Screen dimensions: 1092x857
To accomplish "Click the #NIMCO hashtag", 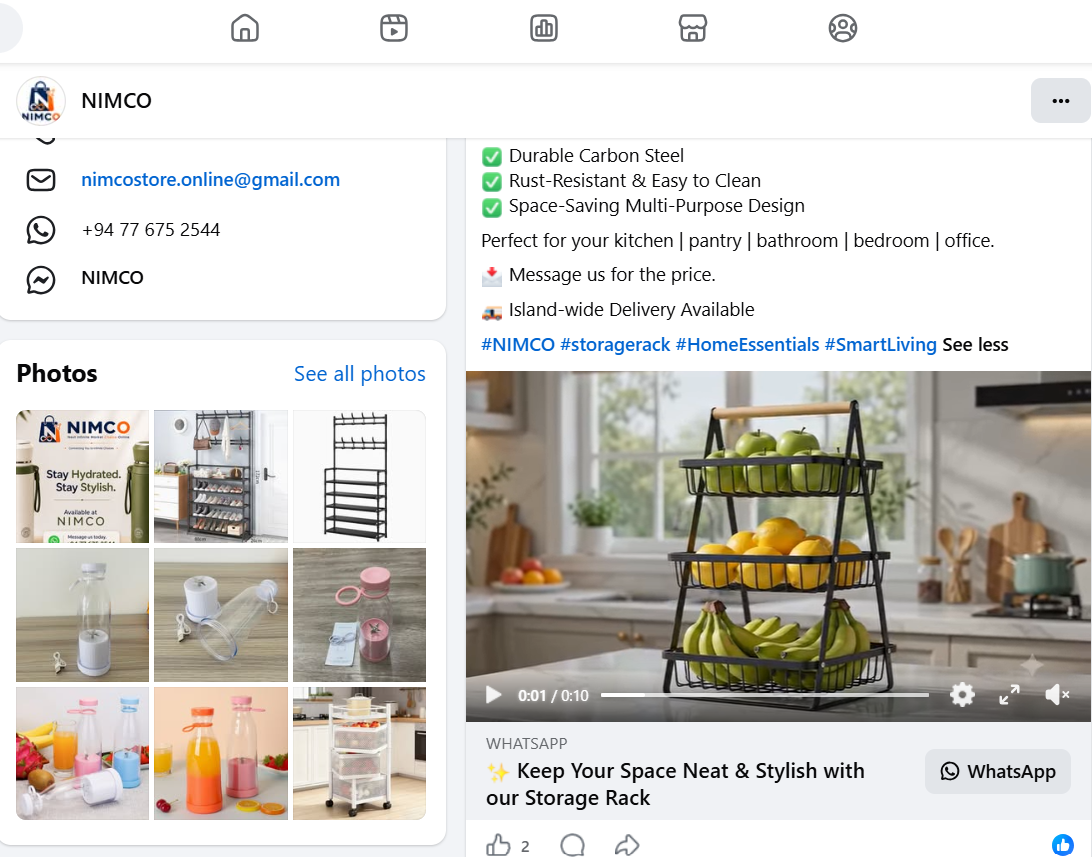I will pyautogui.click(x=517, y=345).
